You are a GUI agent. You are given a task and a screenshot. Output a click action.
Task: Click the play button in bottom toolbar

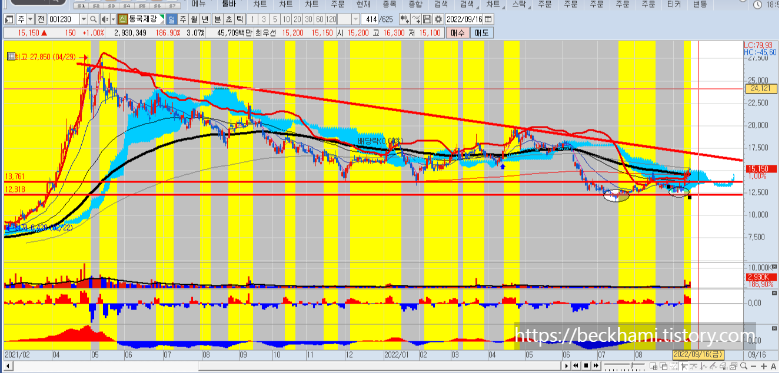coord(566,366)
